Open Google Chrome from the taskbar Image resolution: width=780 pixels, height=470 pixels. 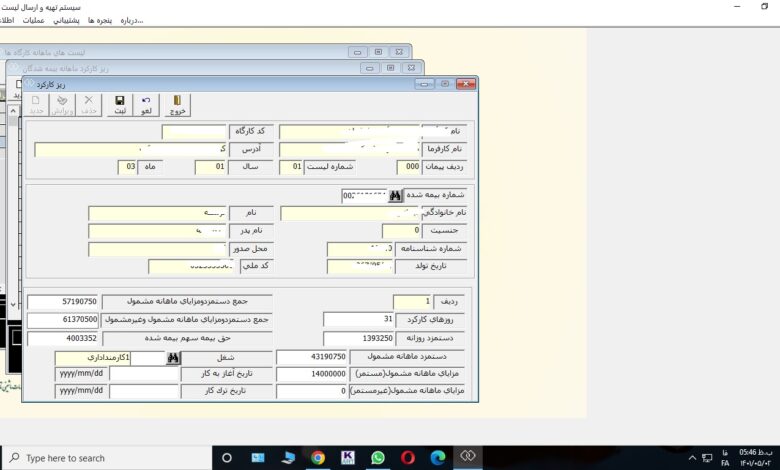pos(317,458)
